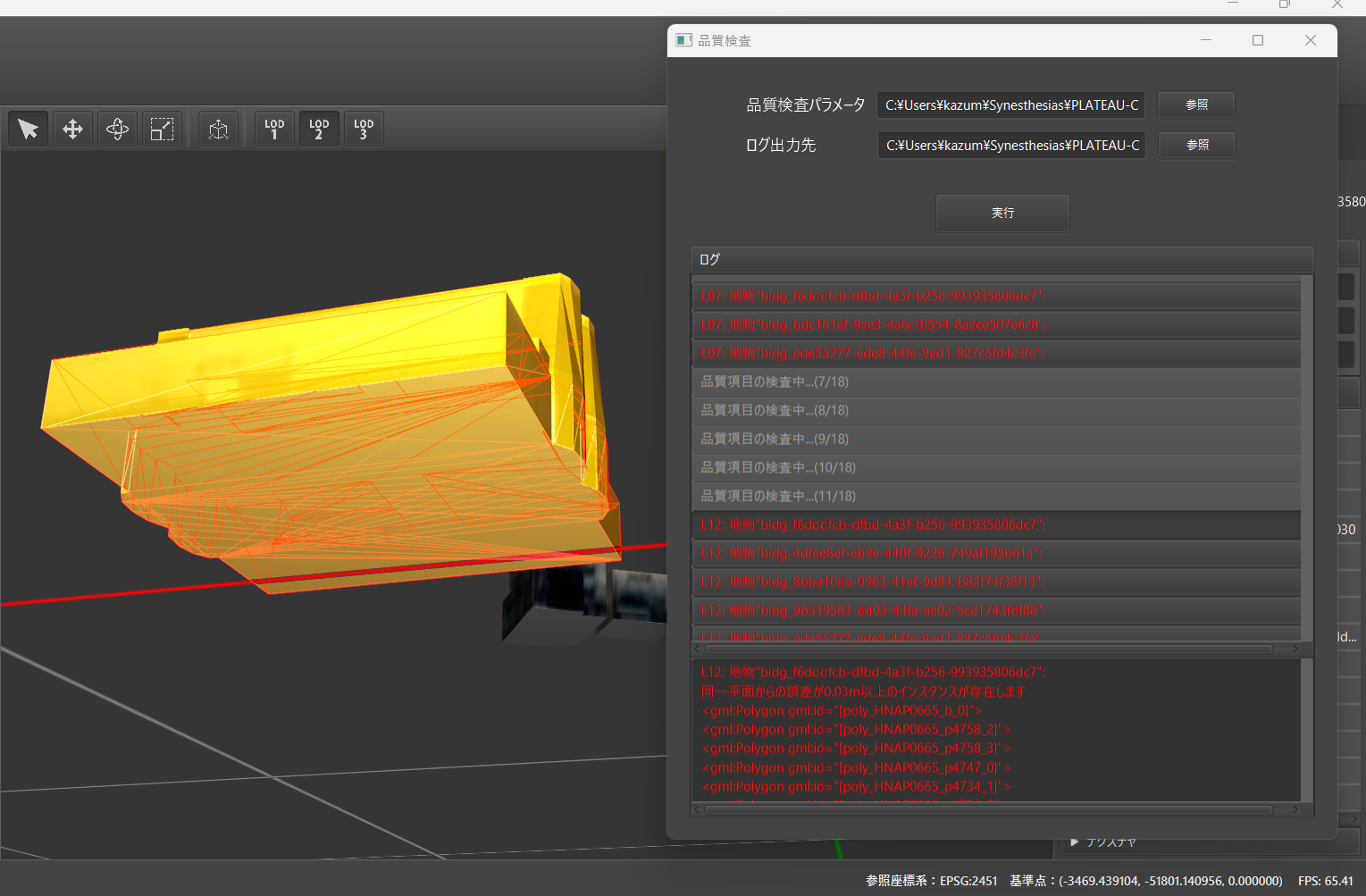Switch display to LOD 2
Viewport: 1366px width, 896px height.
(x=319, y=129)
